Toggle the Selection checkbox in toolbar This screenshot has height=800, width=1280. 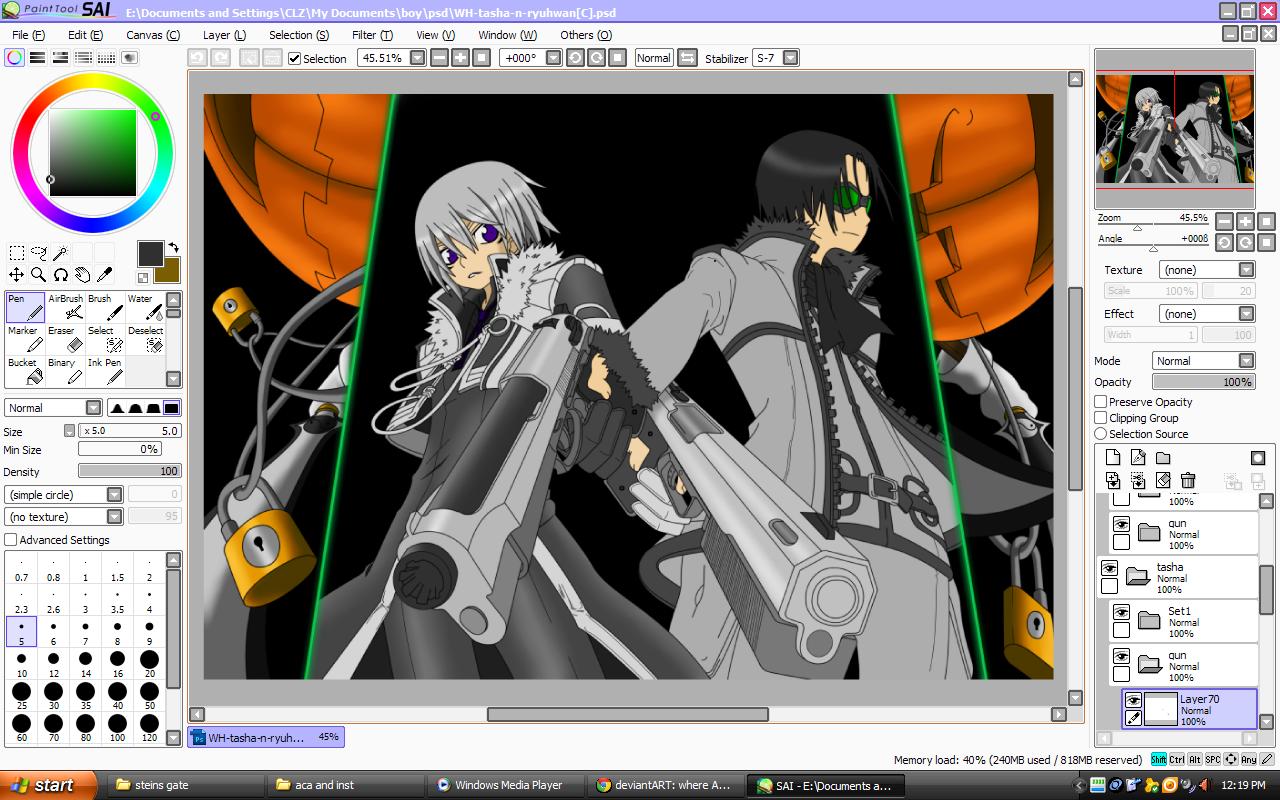tap(294, 58)
